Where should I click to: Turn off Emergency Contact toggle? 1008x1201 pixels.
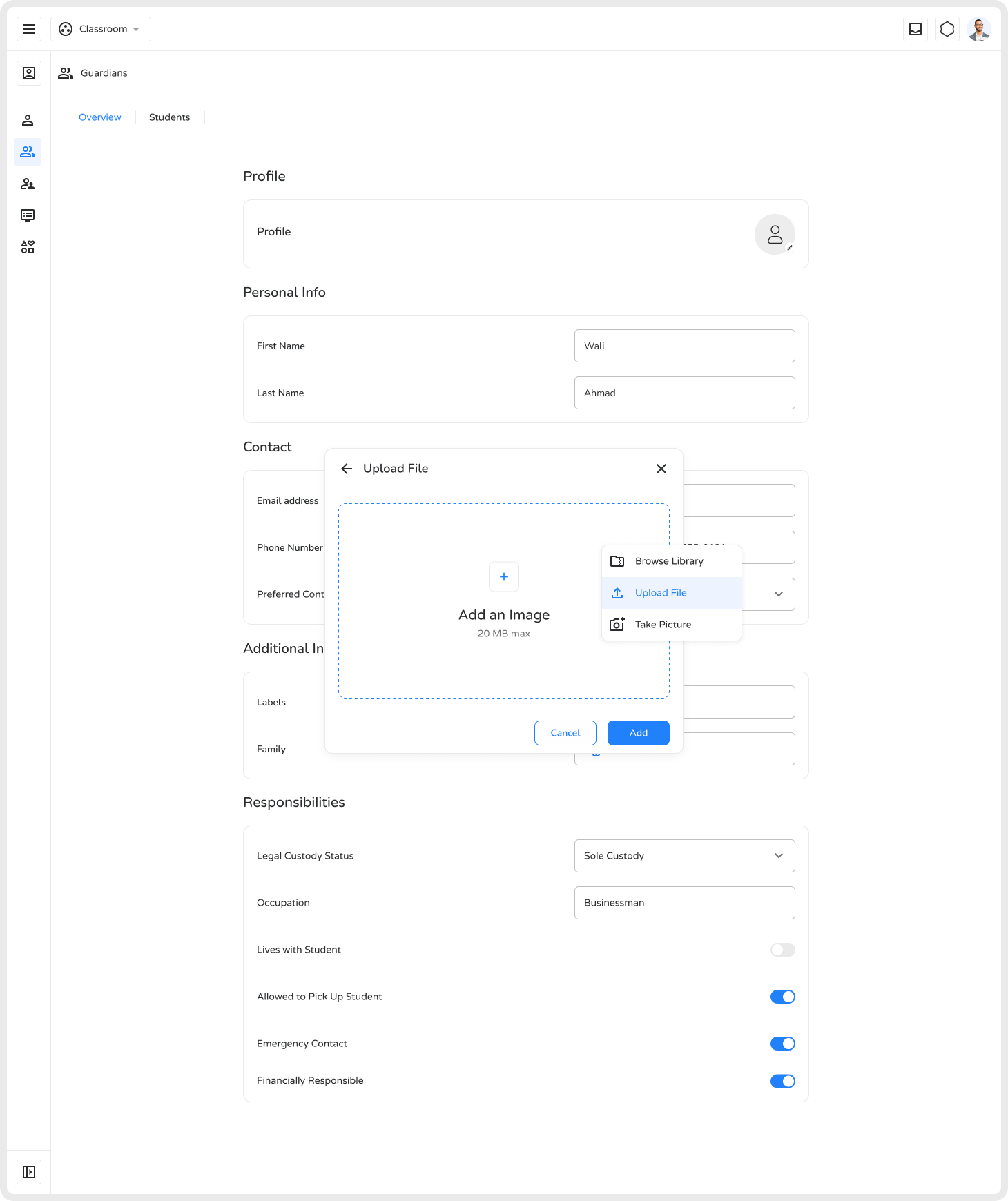pos(782,1044)
